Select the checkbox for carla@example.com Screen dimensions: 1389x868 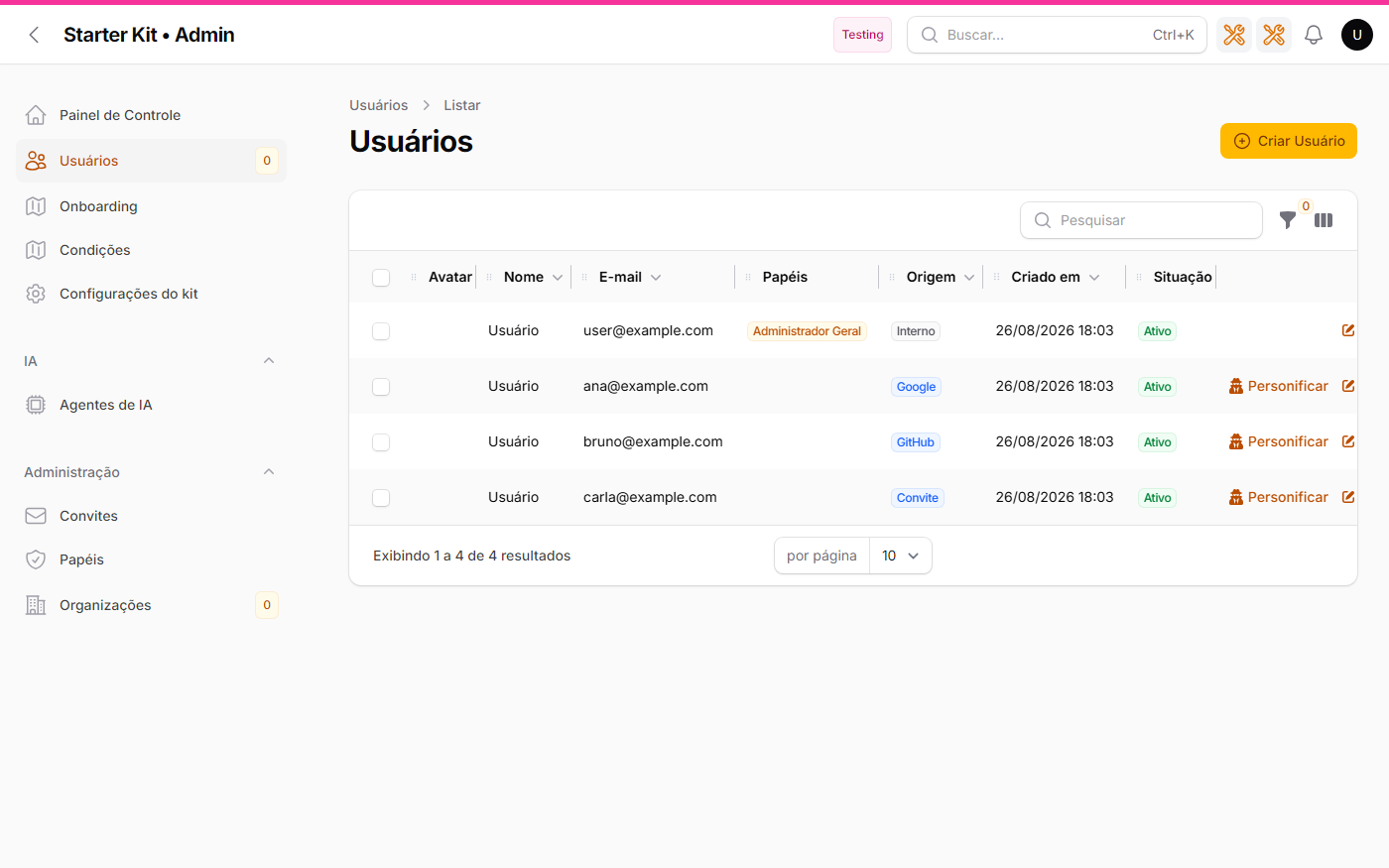381,498
